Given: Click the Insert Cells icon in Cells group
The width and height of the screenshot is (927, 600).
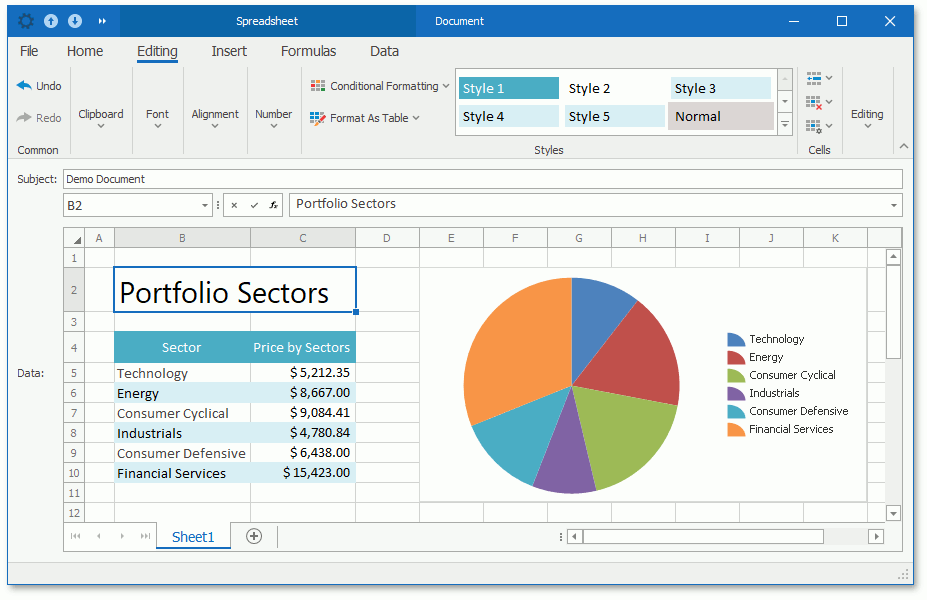Looking at the screenshot, I should 813,78.
